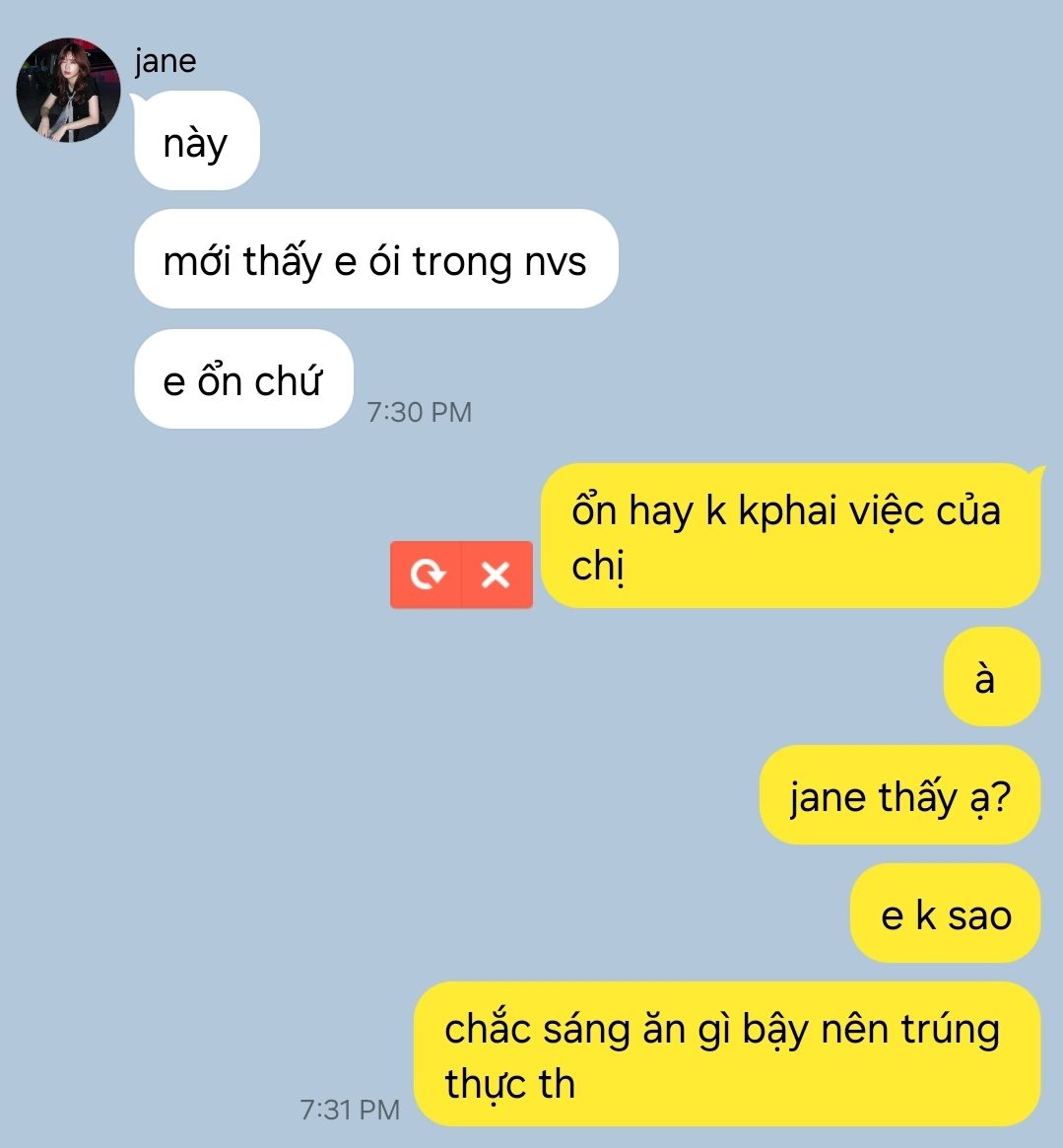Viewport: 1063px width, 1148px height.
Task: Tap the 'e ổn chứ' message bubble
Action: click(243, 379)
